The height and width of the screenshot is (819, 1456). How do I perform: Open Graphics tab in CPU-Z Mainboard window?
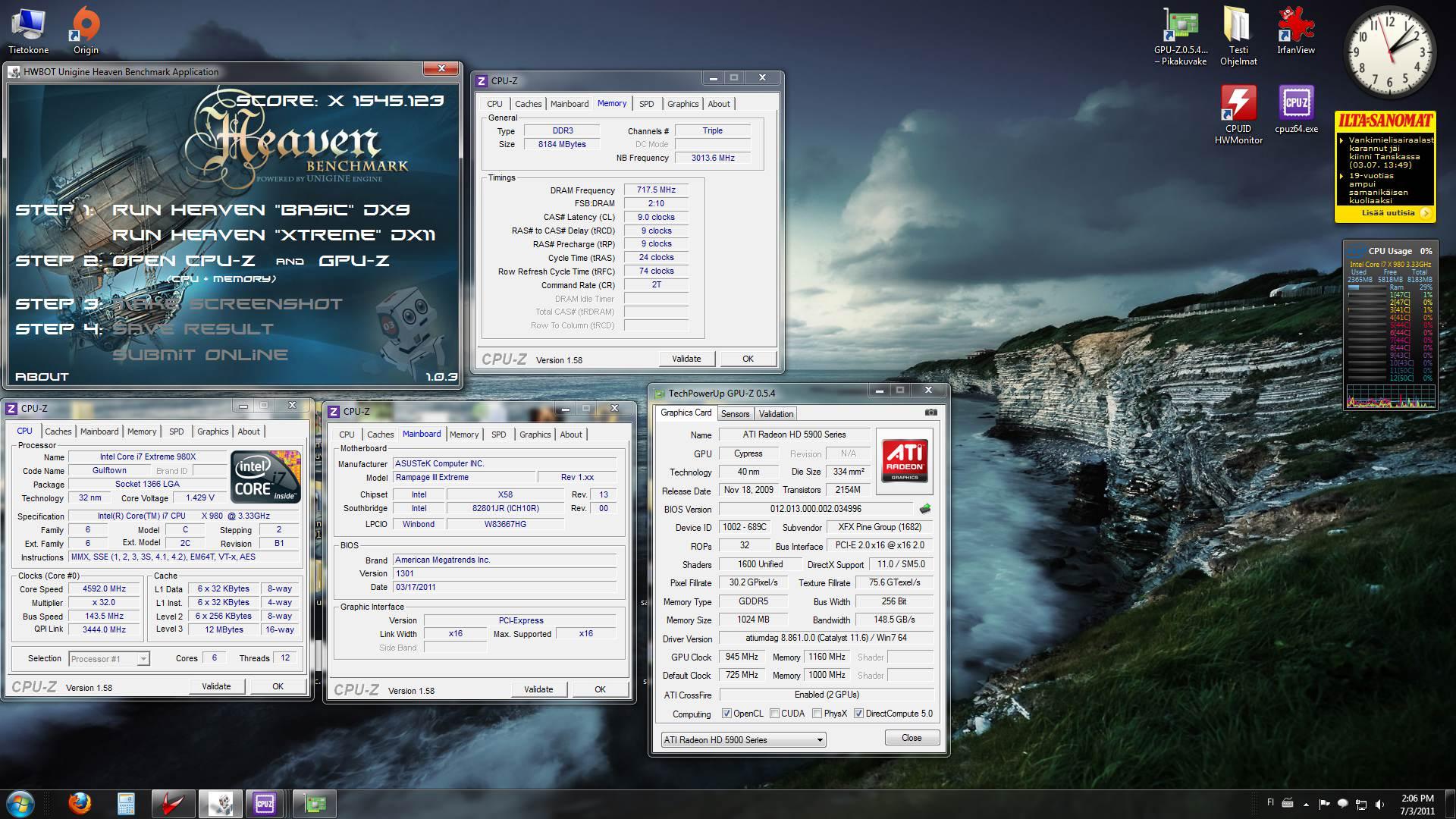click(x=535, y=435)
